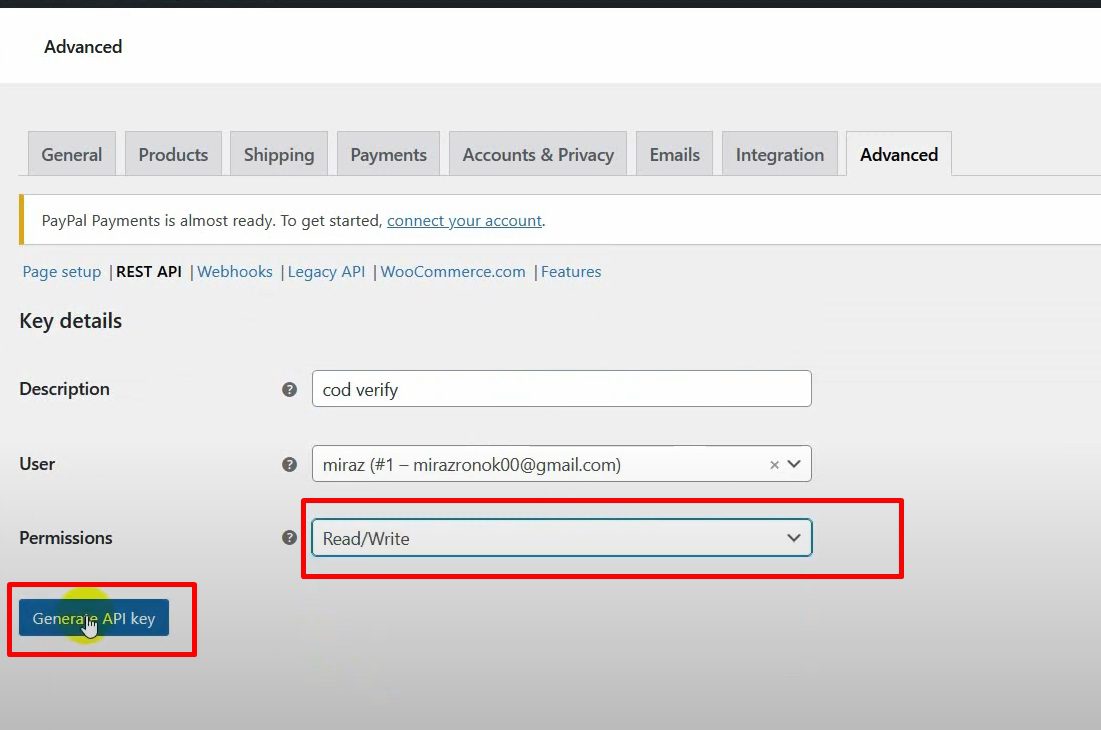Click the help icon beside User
Viewport: 1101px width, 730px height.
point(290,464)
